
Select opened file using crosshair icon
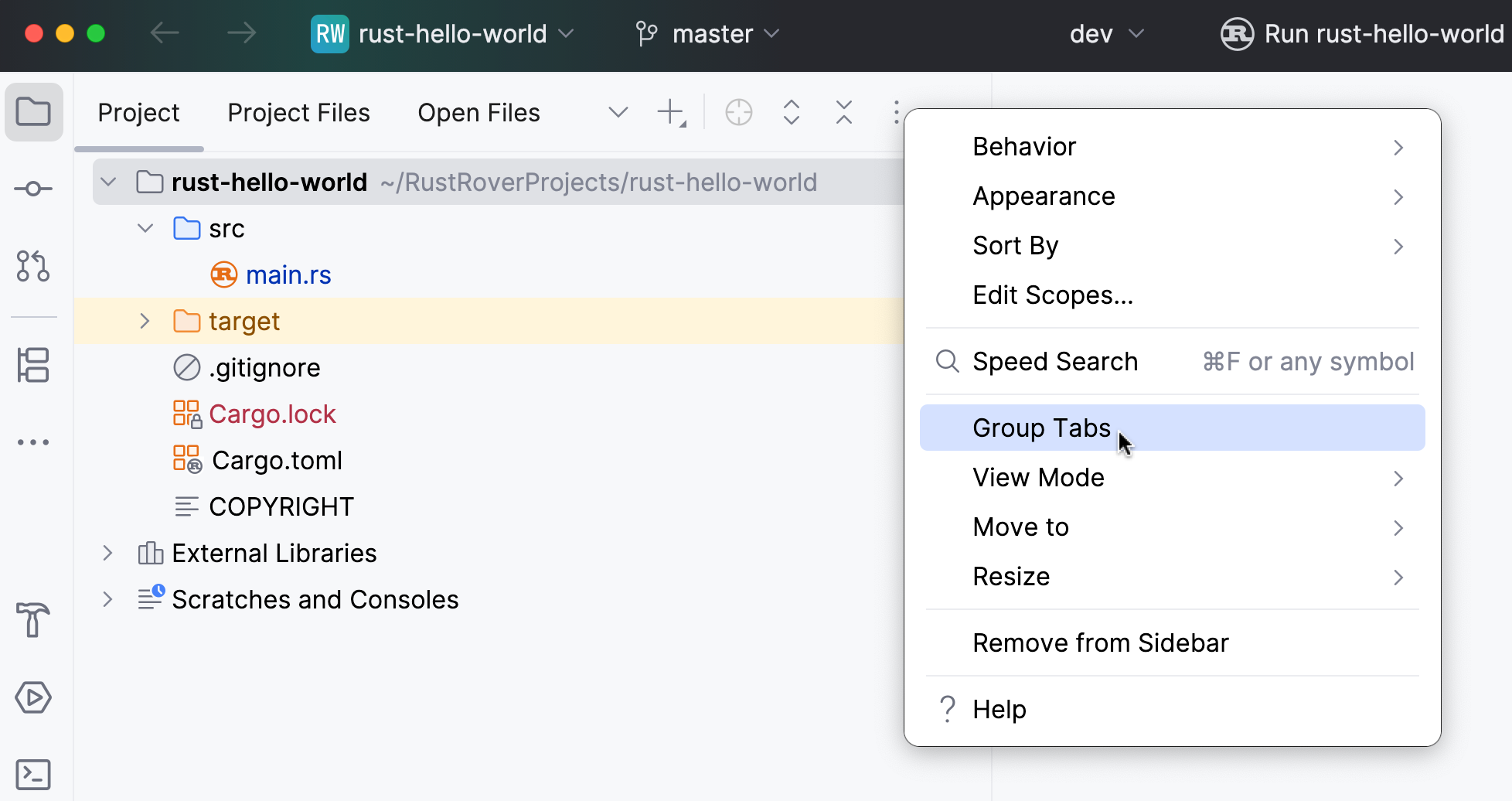[738, 112]
